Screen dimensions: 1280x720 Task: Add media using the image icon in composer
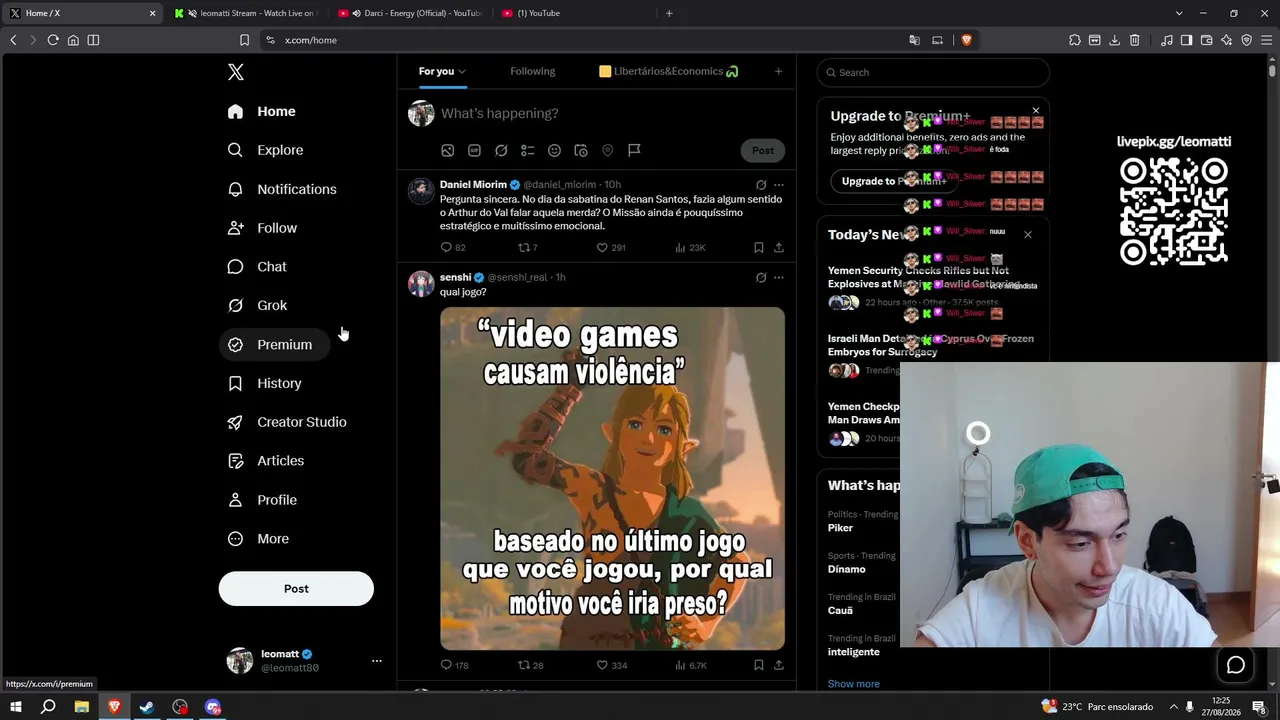[x=448, y=150]
